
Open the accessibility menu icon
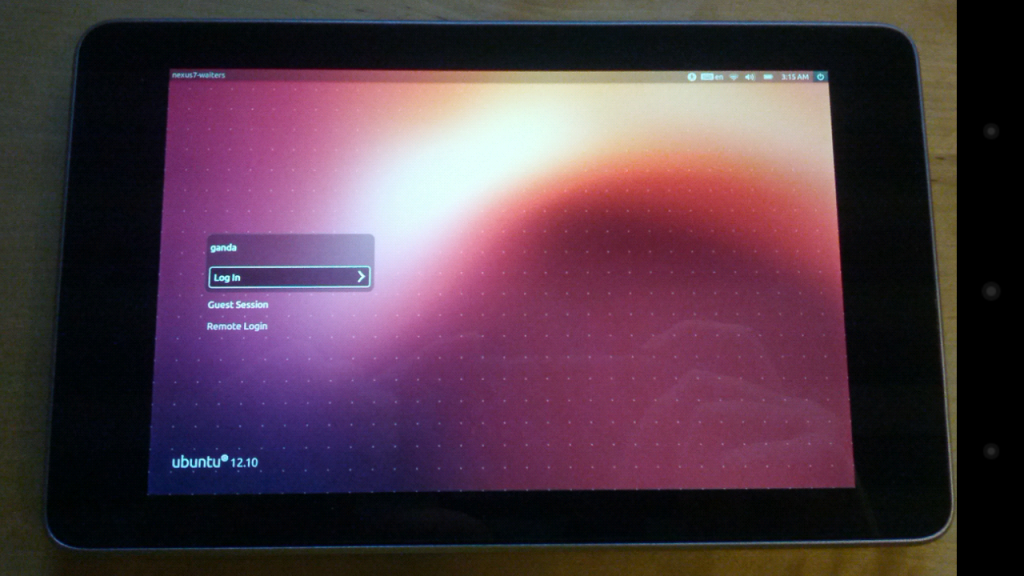click(691, 76)
